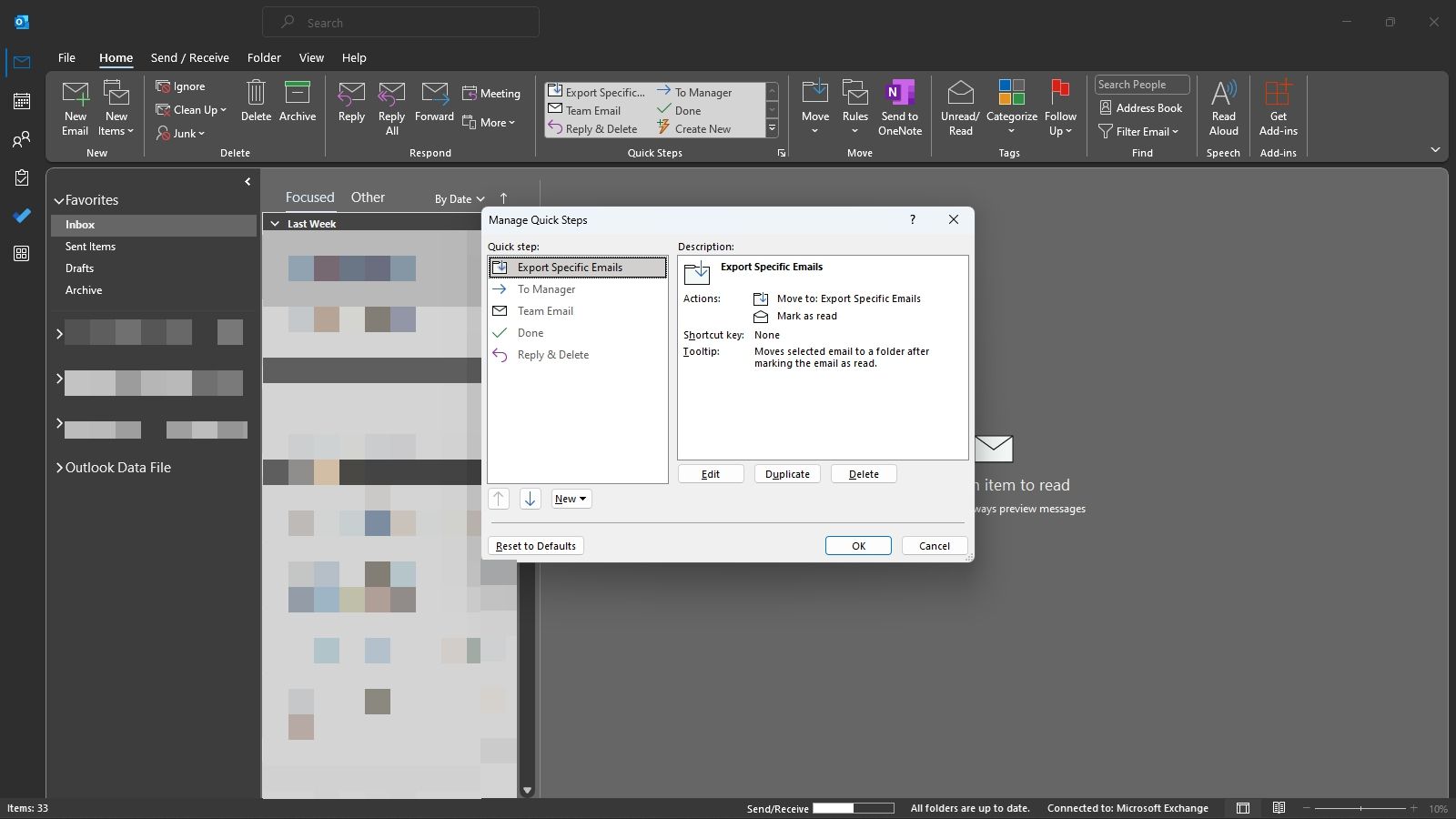Toggle the sort order arrow

503,198
